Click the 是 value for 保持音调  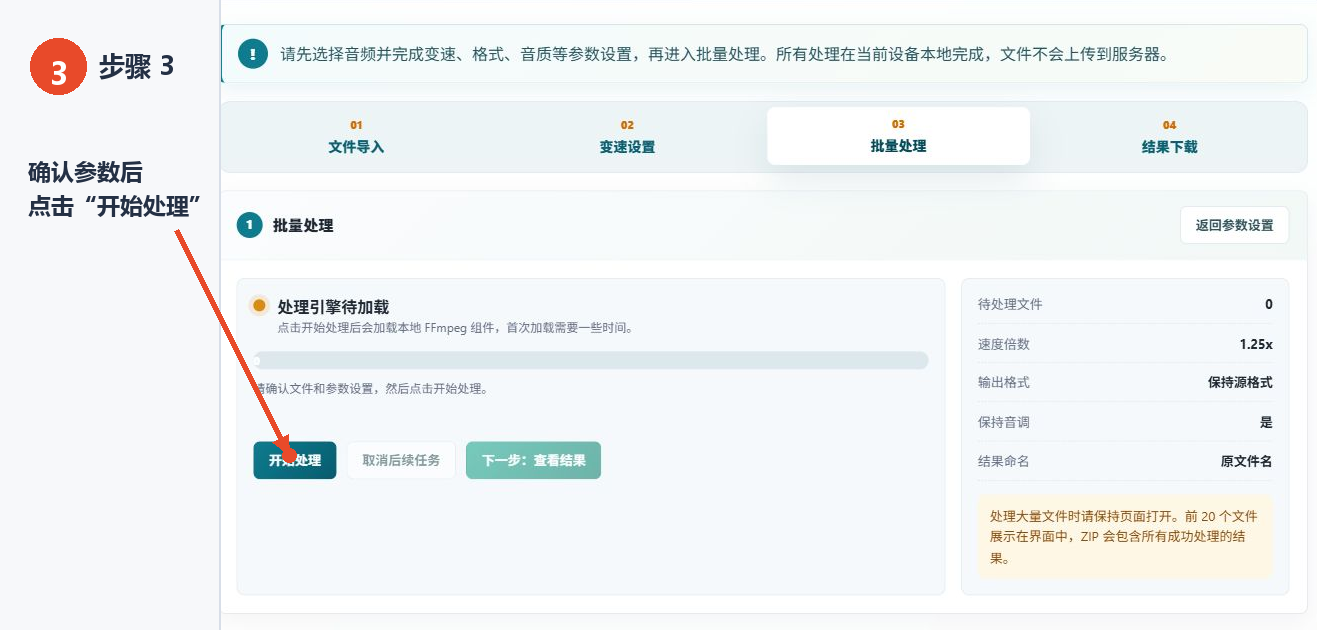click(x=1266, y=422)
